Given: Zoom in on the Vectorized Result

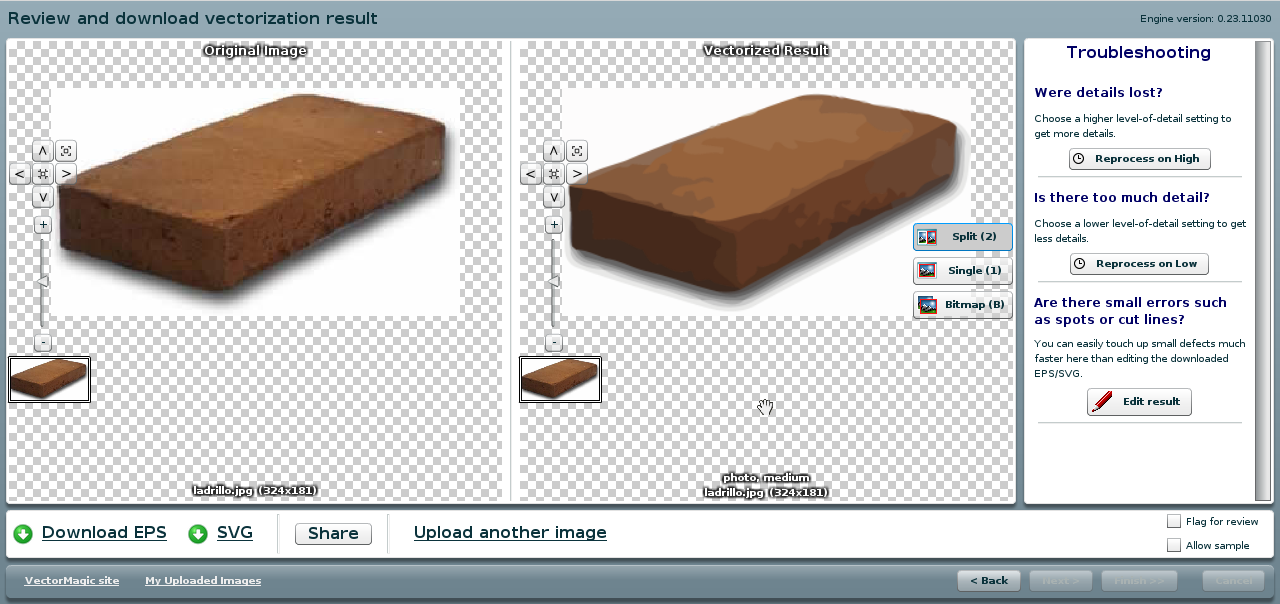Looking at the screenshot, I should [553, 225].
